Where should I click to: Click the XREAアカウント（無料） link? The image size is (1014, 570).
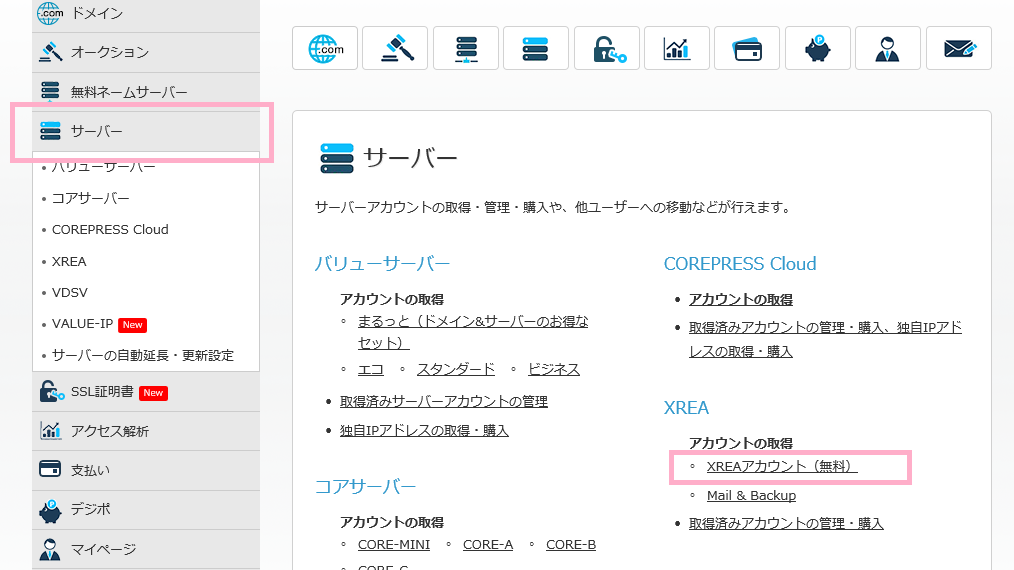782,466
